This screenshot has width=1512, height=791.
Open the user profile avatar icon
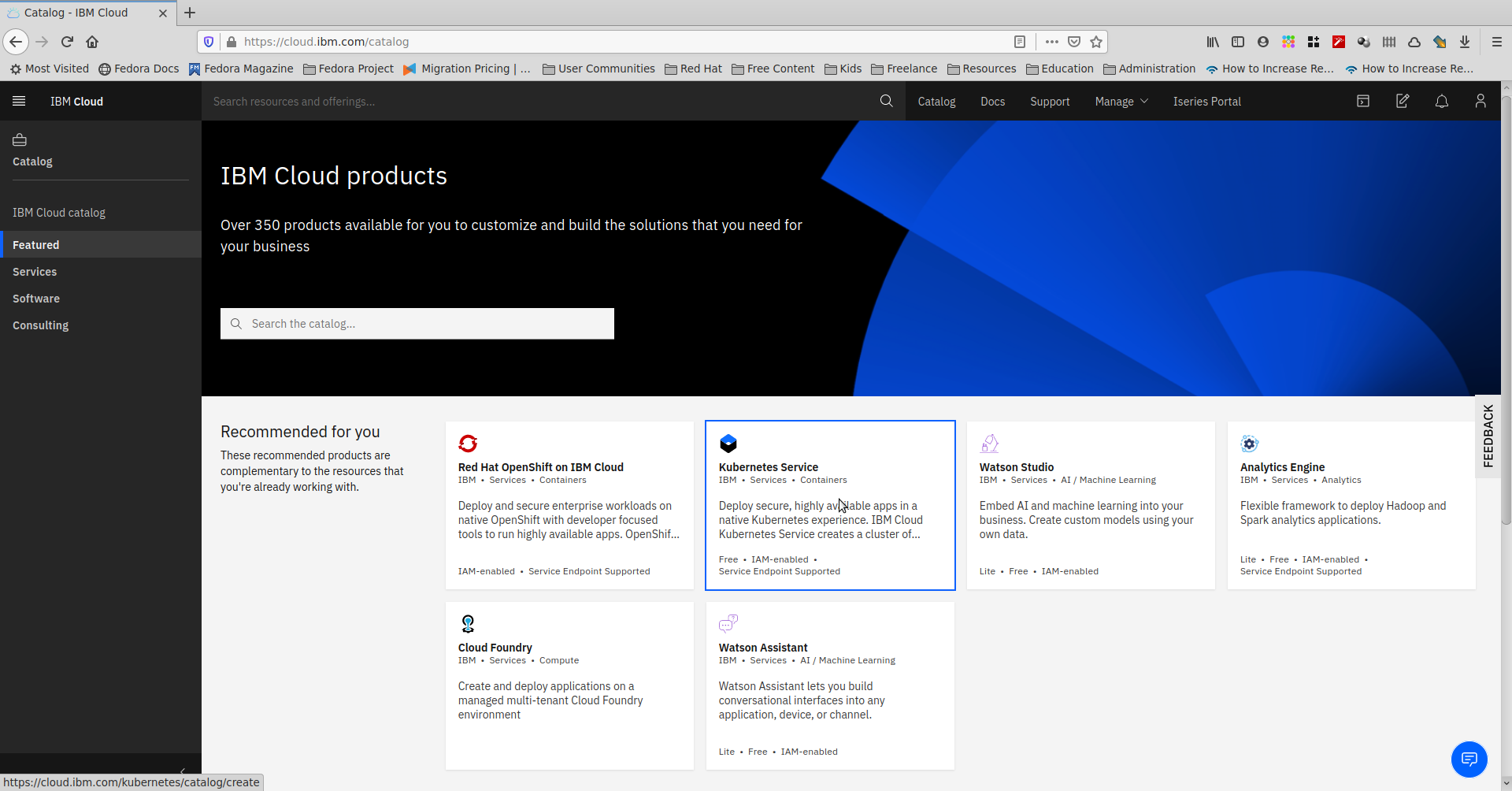point(1480,101)
